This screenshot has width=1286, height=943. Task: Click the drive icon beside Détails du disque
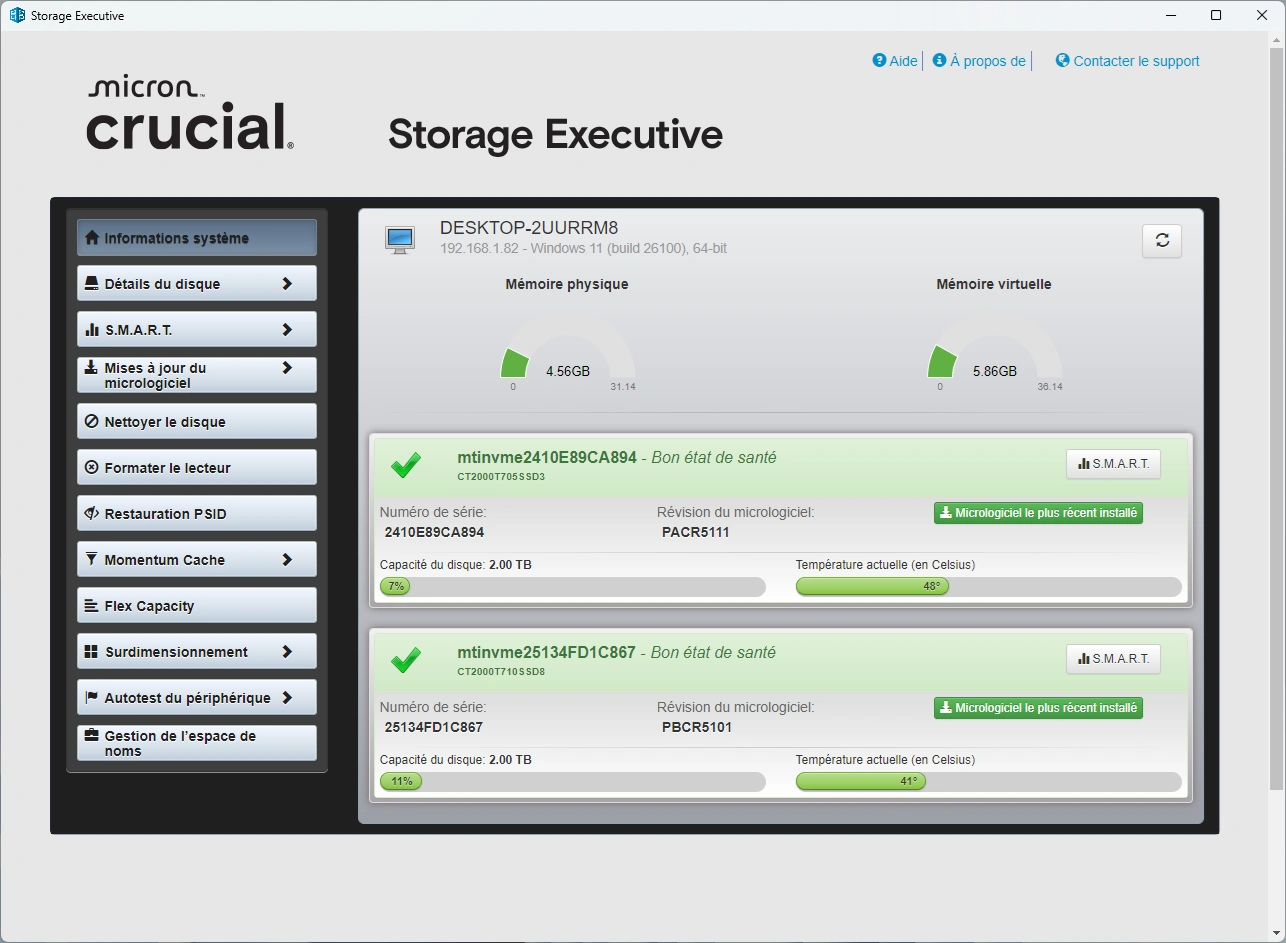pos(92,284)
